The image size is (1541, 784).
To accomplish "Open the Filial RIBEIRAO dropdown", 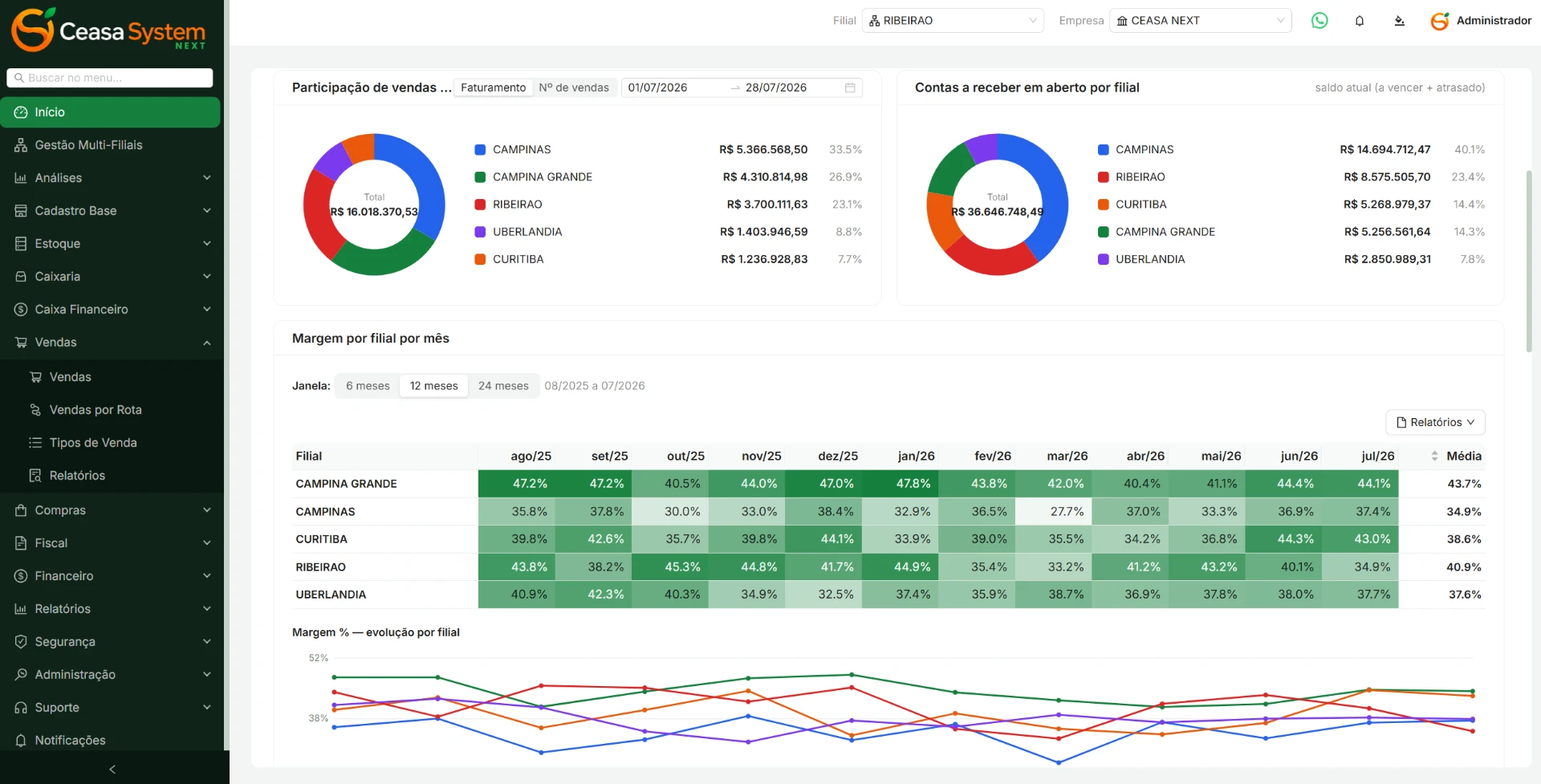I will click(953, 21).
